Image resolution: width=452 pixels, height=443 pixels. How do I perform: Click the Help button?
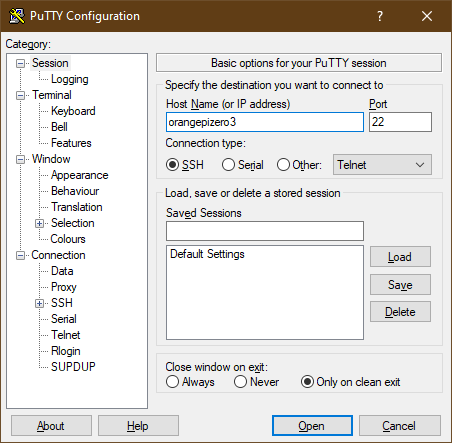(138, 426)
